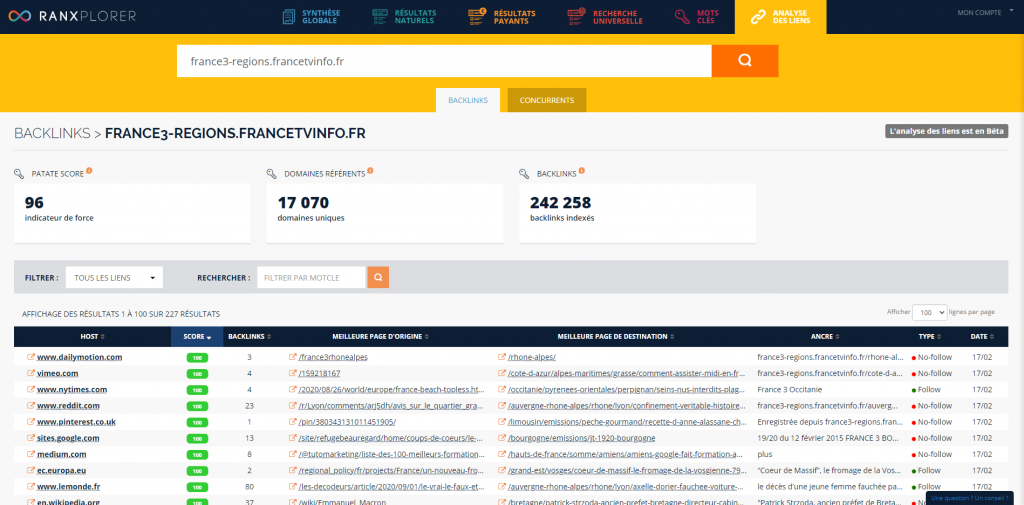Screen dimensions: 1024x505
Task: Click external link icon beside www.reddit.com
Action: pyautogui.click(x=30, y=405)
